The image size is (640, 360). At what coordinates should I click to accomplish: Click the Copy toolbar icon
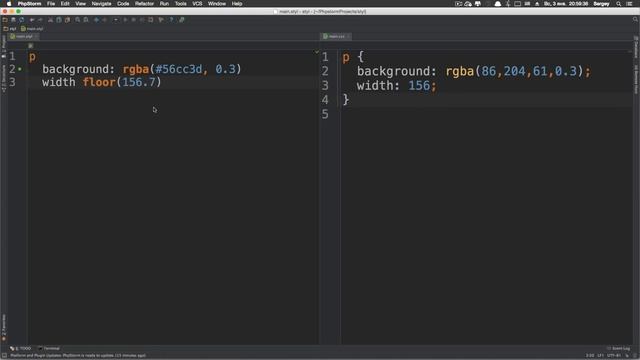(59, 20)
